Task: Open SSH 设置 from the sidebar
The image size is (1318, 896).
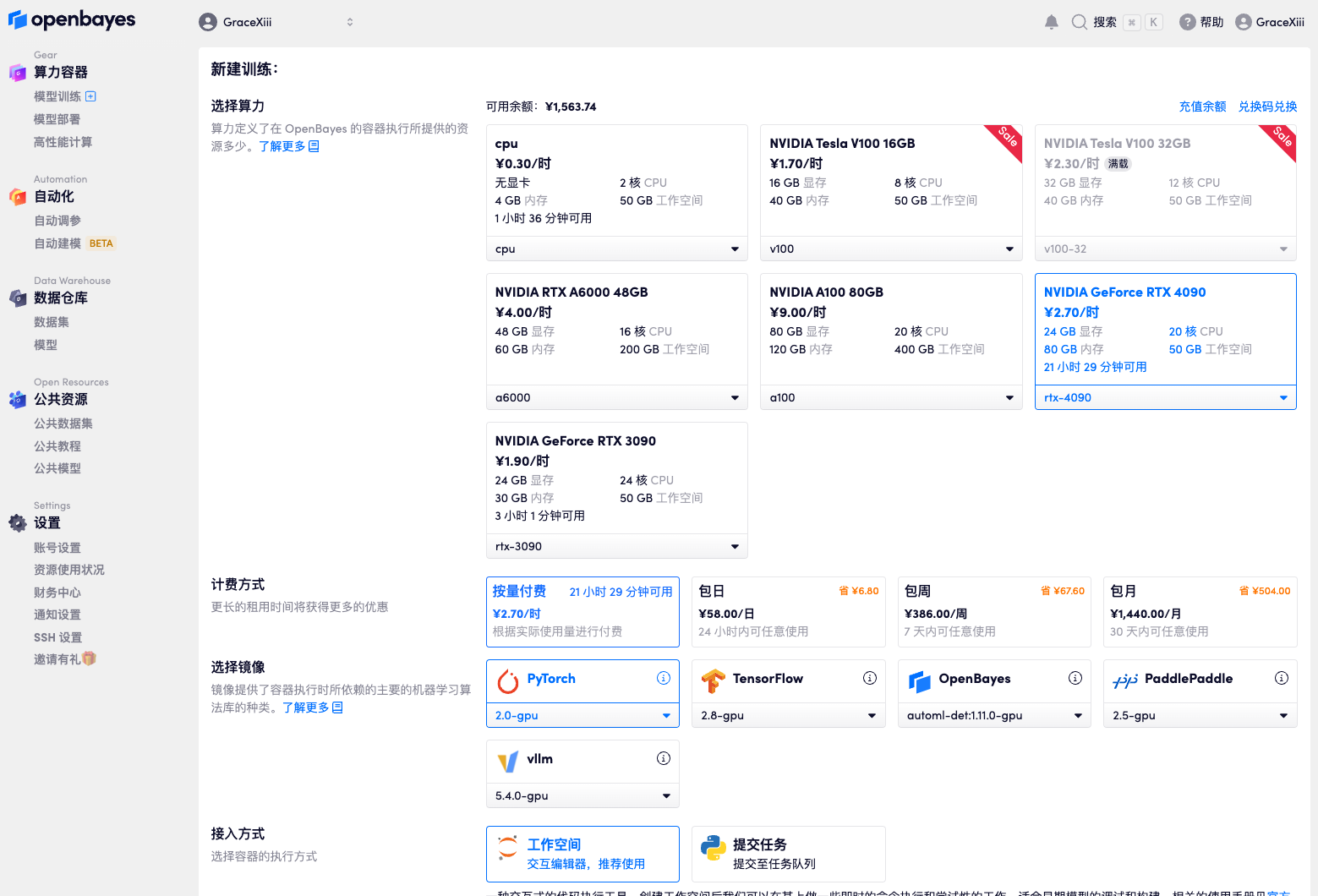Action: coord(57,637)
